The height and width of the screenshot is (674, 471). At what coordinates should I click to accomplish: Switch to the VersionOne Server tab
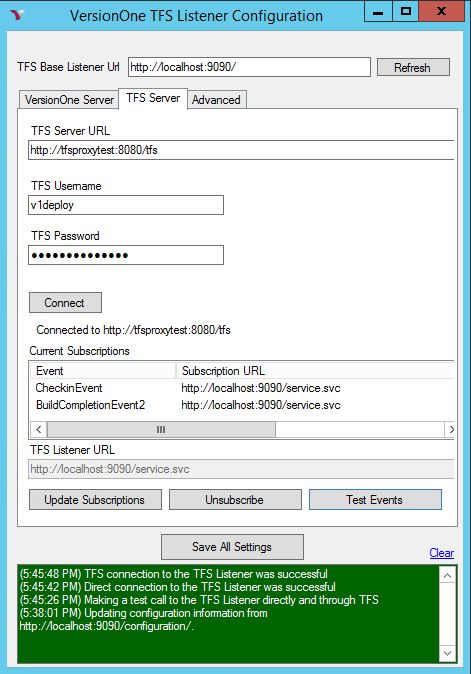click(69, 100)
